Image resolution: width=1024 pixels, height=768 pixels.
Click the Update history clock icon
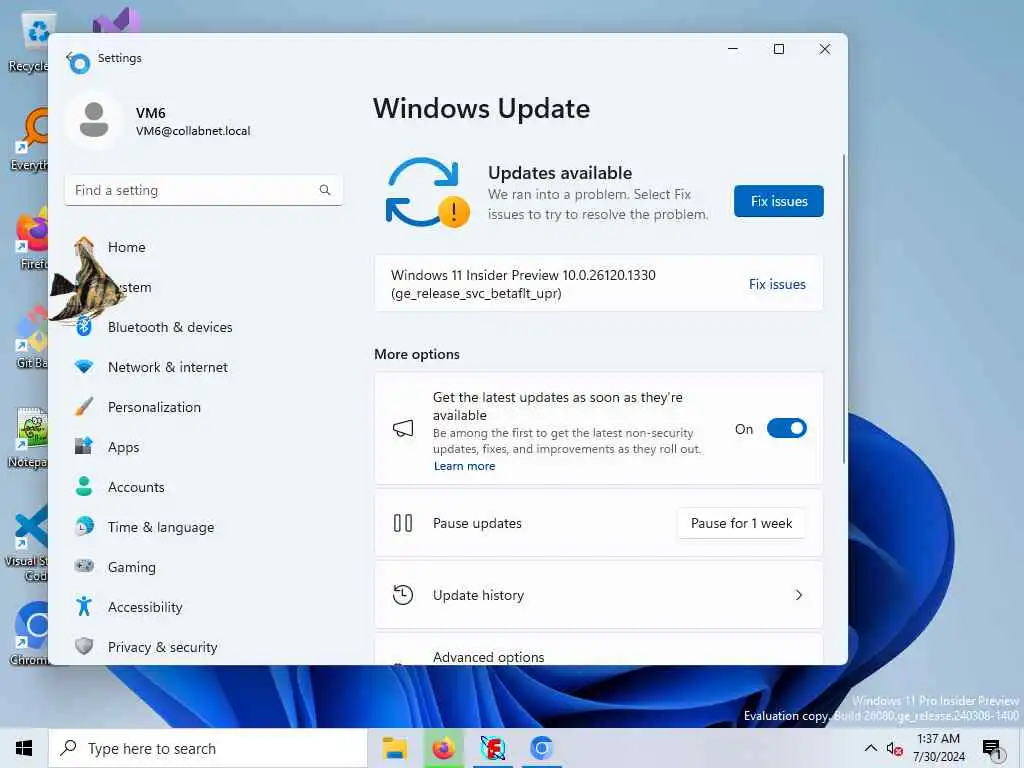tap(403, 595)
